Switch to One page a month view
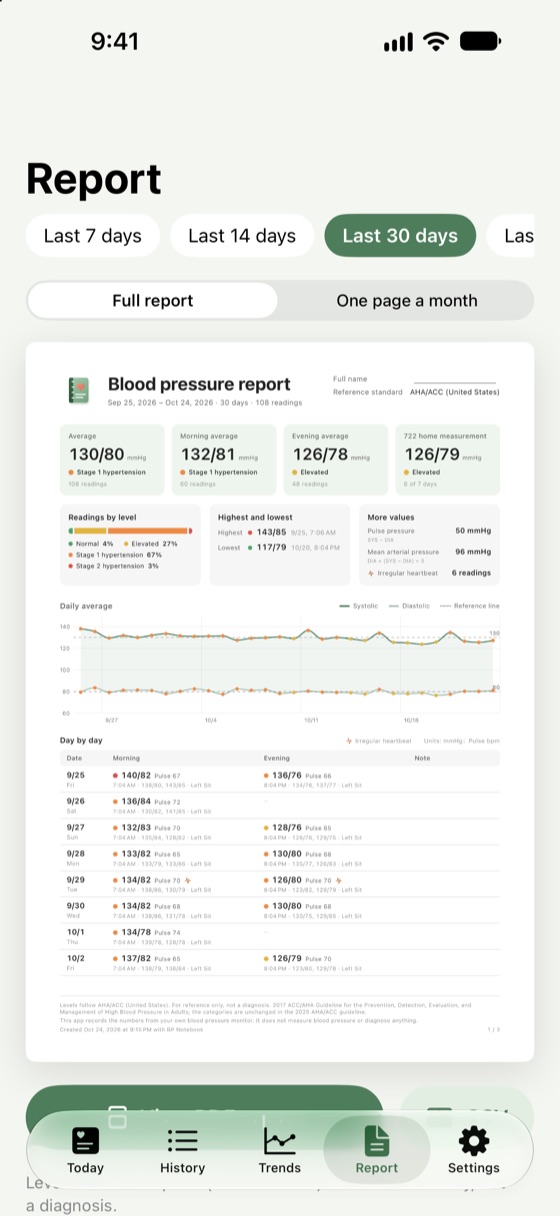Viewport: 560px width, 1216px height. pyautogui.click(x=406, y=300)
